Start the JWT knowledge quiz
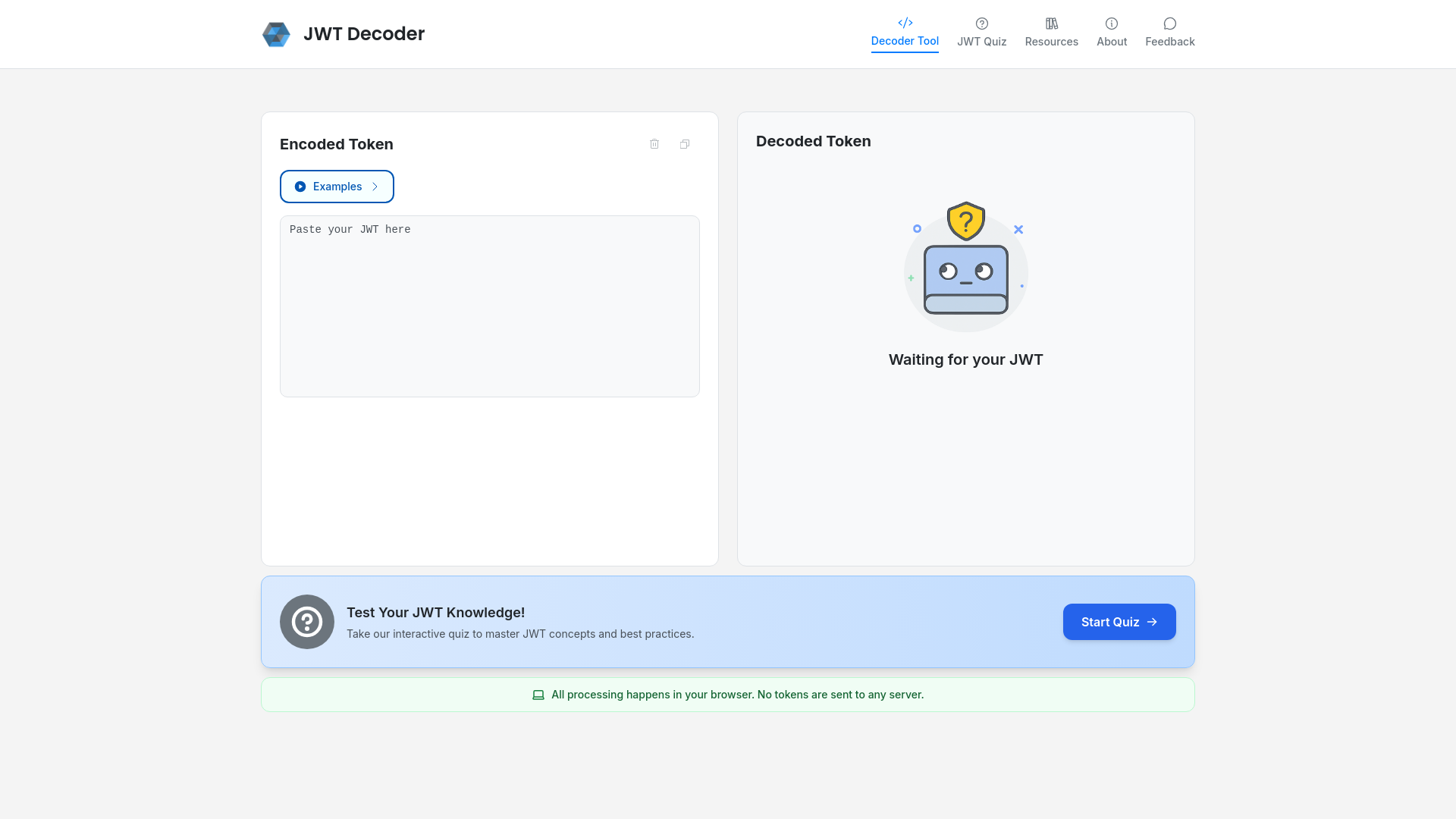 pos(1119,622)
